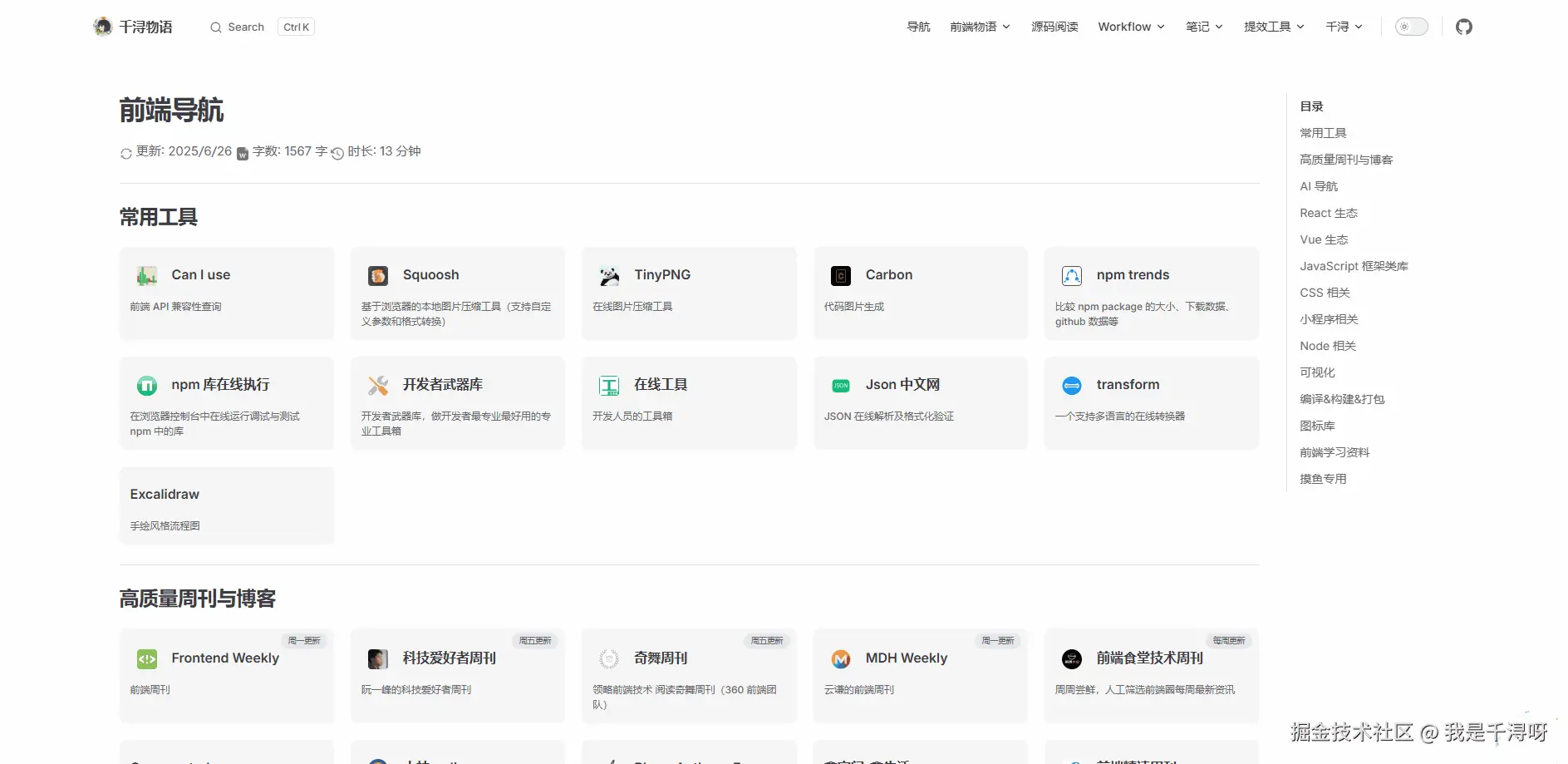Click the 前端导航 page title
The width and height of the screenshot is (1568, 764).
[171, 111]
